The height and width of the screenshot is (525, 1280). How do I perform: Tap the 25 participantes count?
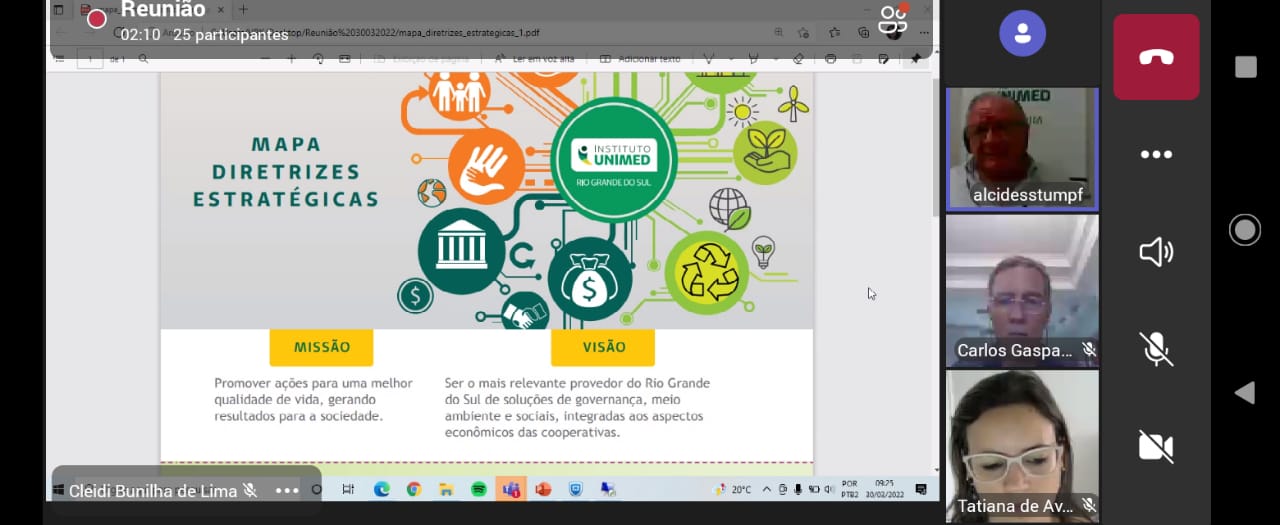(231, 35)
